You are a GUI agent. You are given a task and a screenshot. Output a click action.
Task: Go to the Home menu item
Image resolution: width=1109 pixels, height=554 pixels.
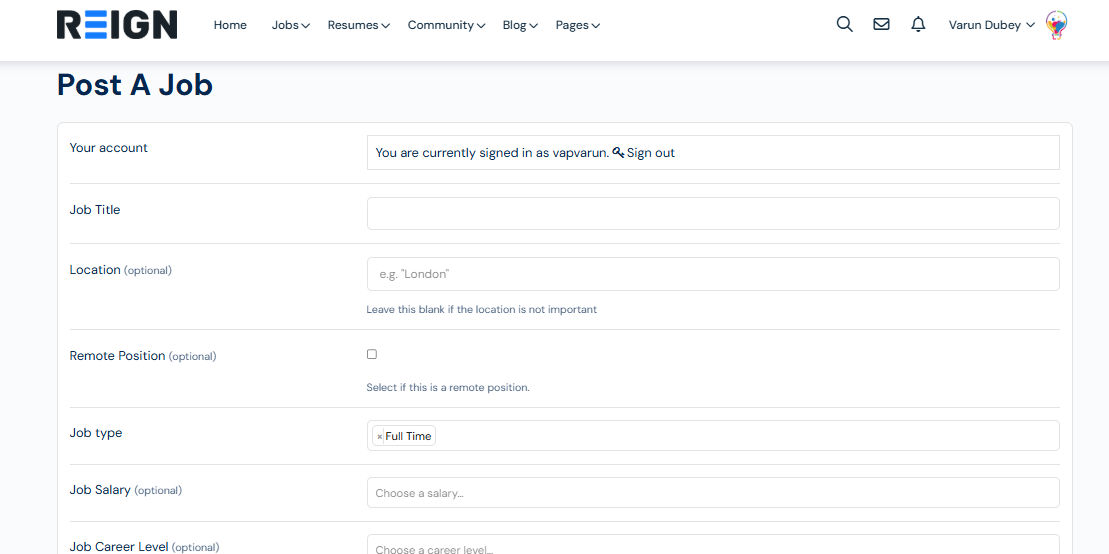(230, 25)
